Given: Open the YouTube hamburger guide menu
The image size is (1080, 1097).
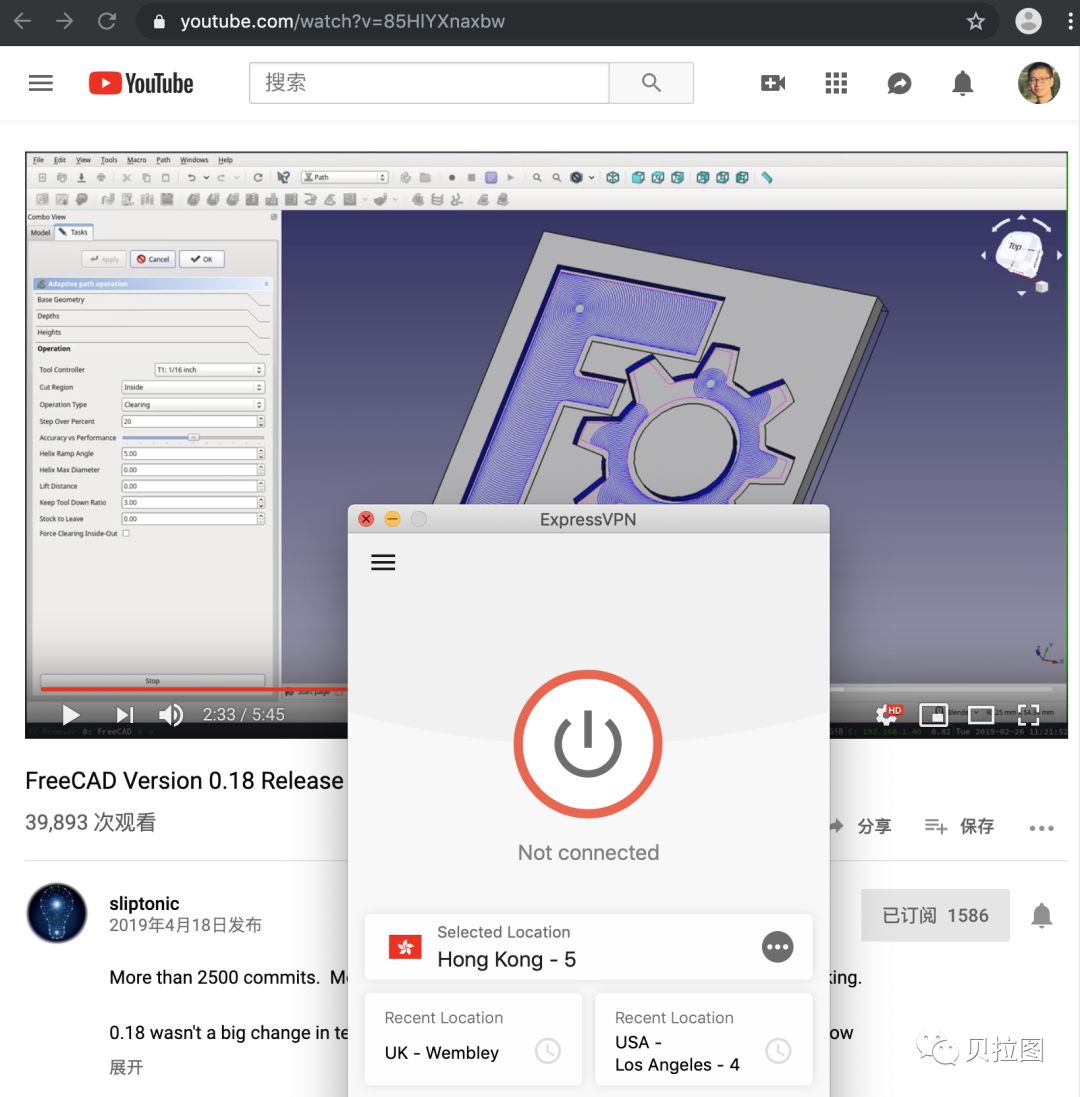Looking at the screenshot, I should pos(41,83).
